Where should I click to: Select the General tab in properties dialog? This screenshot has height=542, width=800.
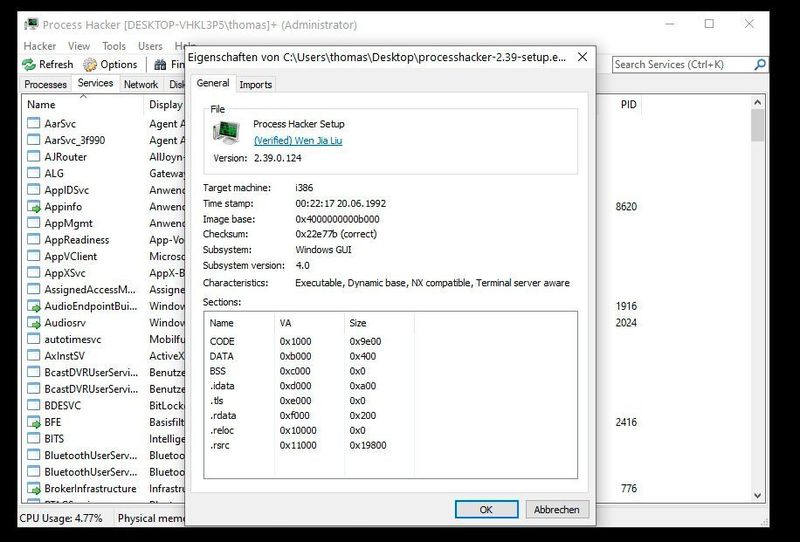(x=213, y=83)
